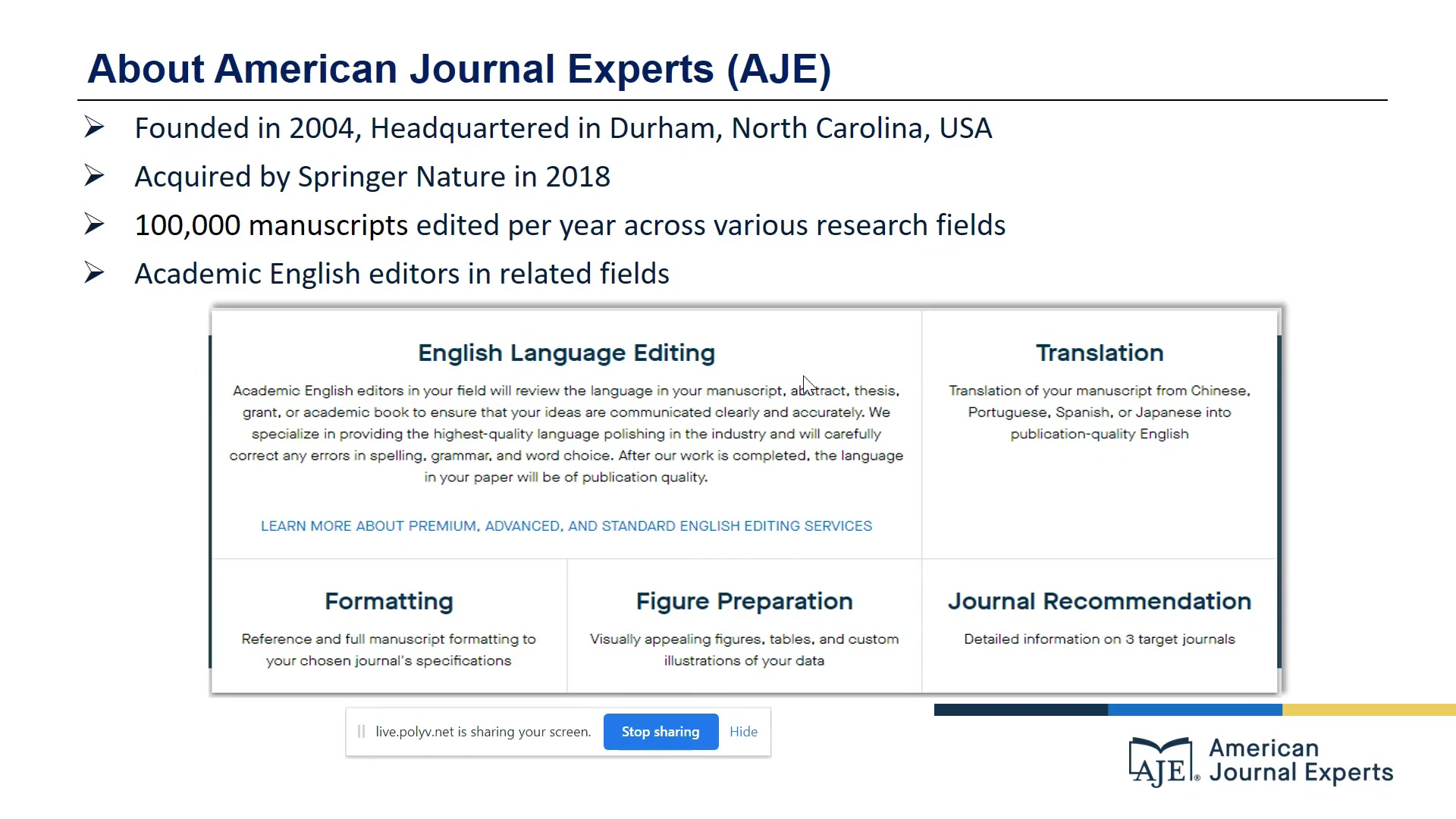
Task: Click 'live.polyv.net is sharing your screen' message
Action: [x=483, y=732]
